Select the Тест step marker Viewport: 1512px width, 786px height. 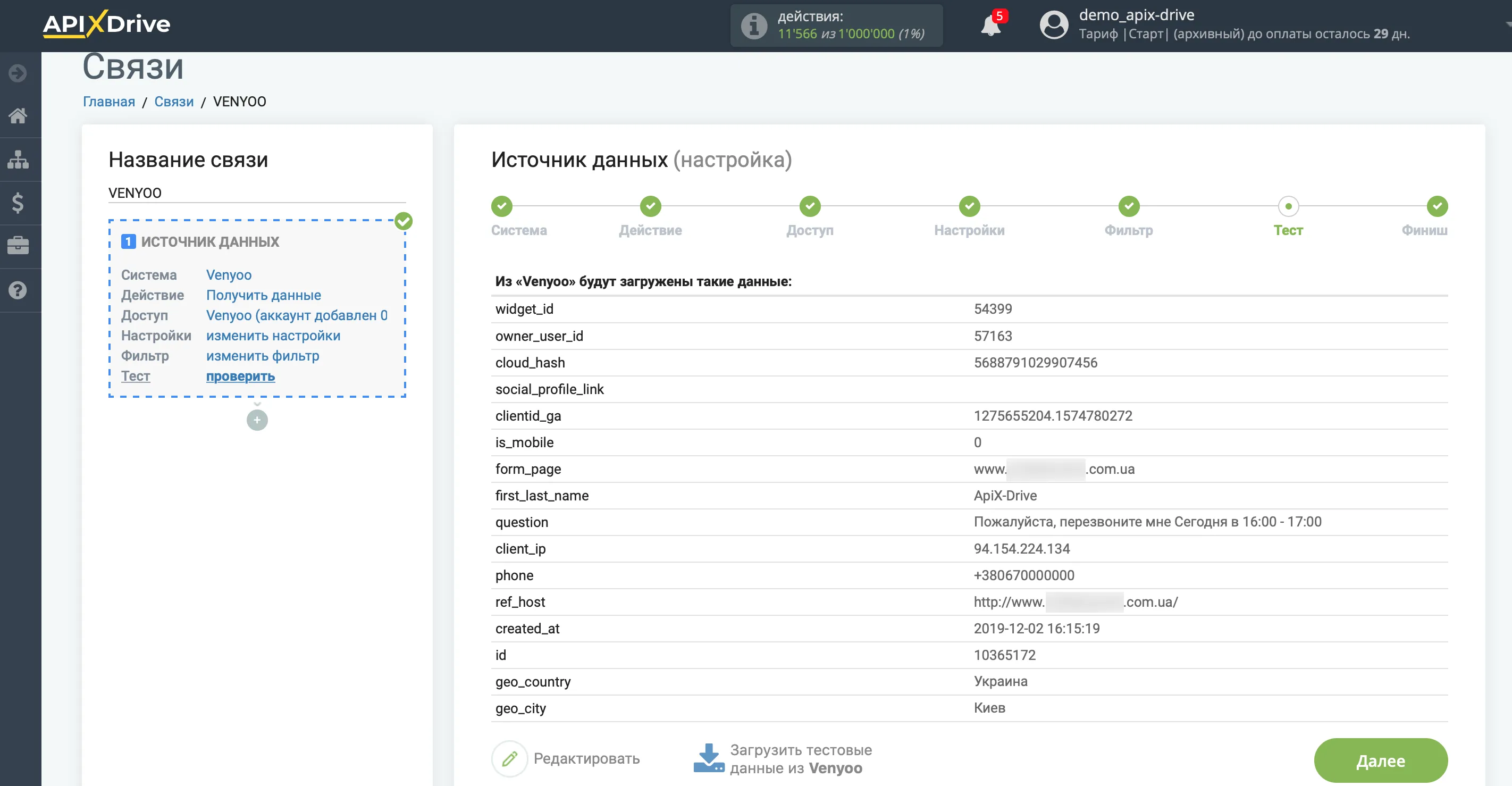click(x=1288, y=206)
